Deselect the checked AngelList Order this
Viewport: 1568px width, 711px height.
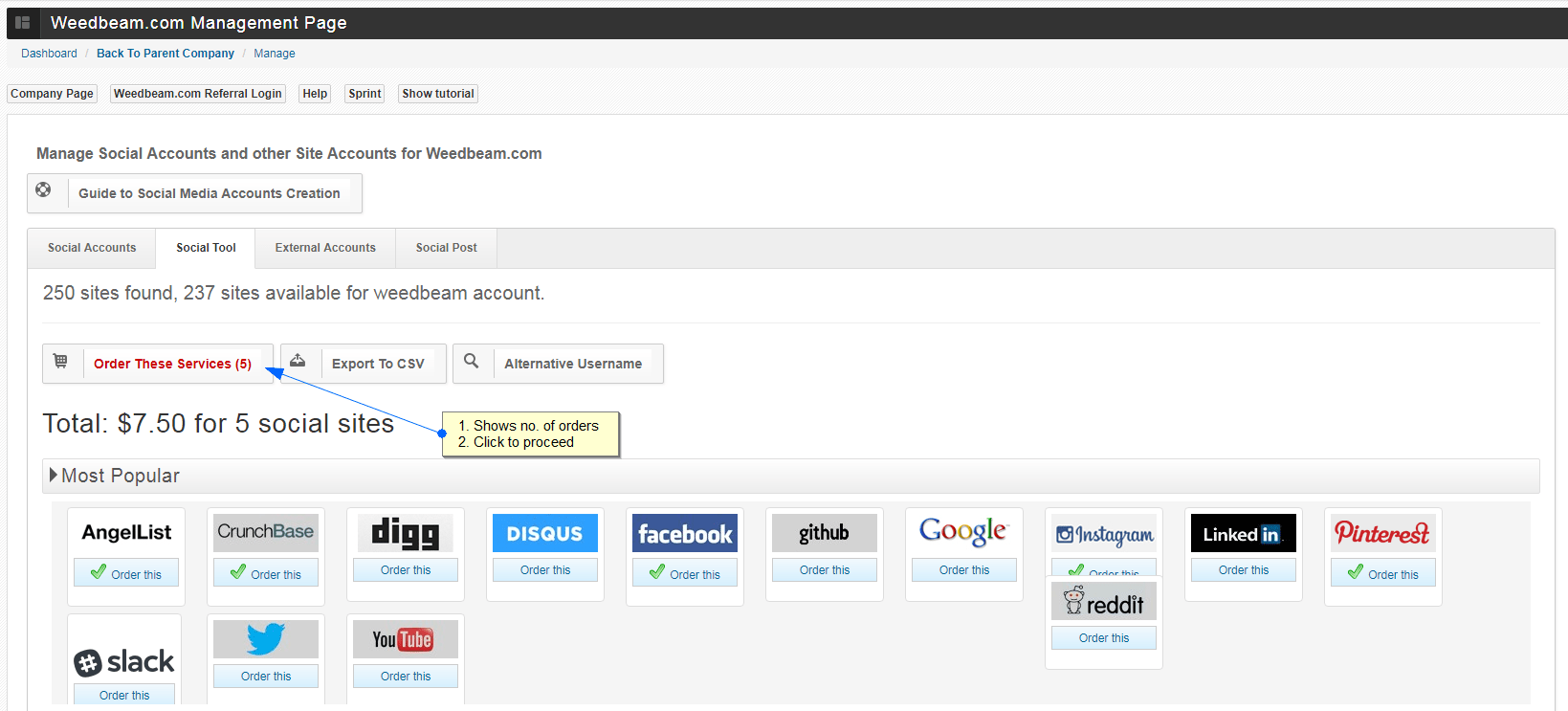tap(126, 573)
